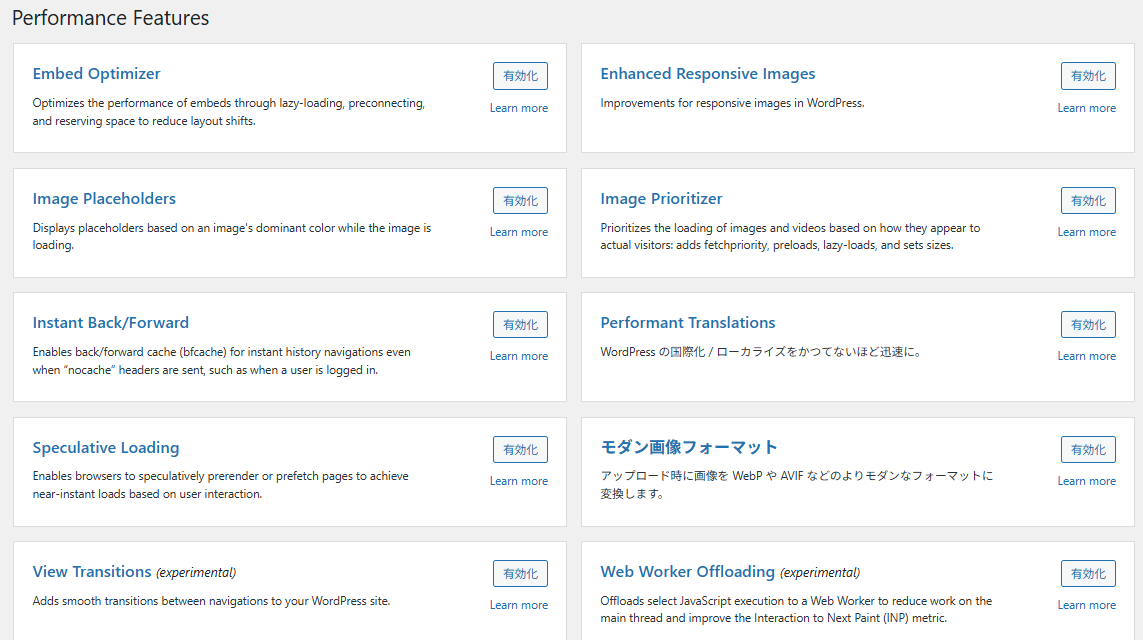Activate Instant Back/Forward feature
Image resolution: width=1143 pixels, height=640 pixels.
pyautogui.click(x=520, y=325)
